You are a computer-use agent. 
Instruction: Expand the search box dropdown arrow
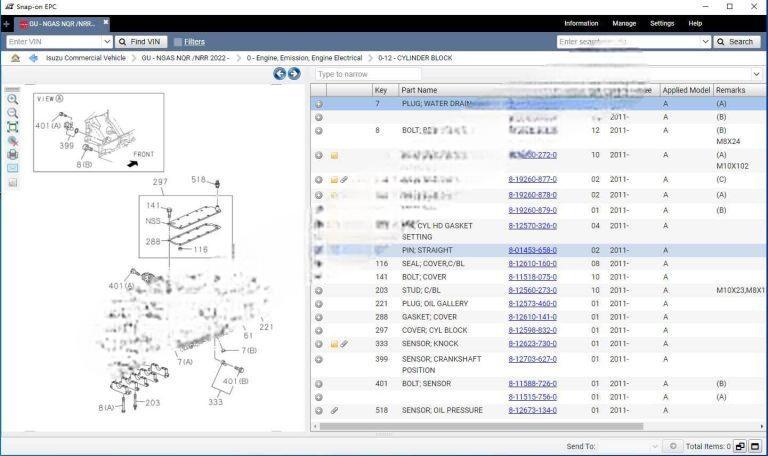(704, 42)
